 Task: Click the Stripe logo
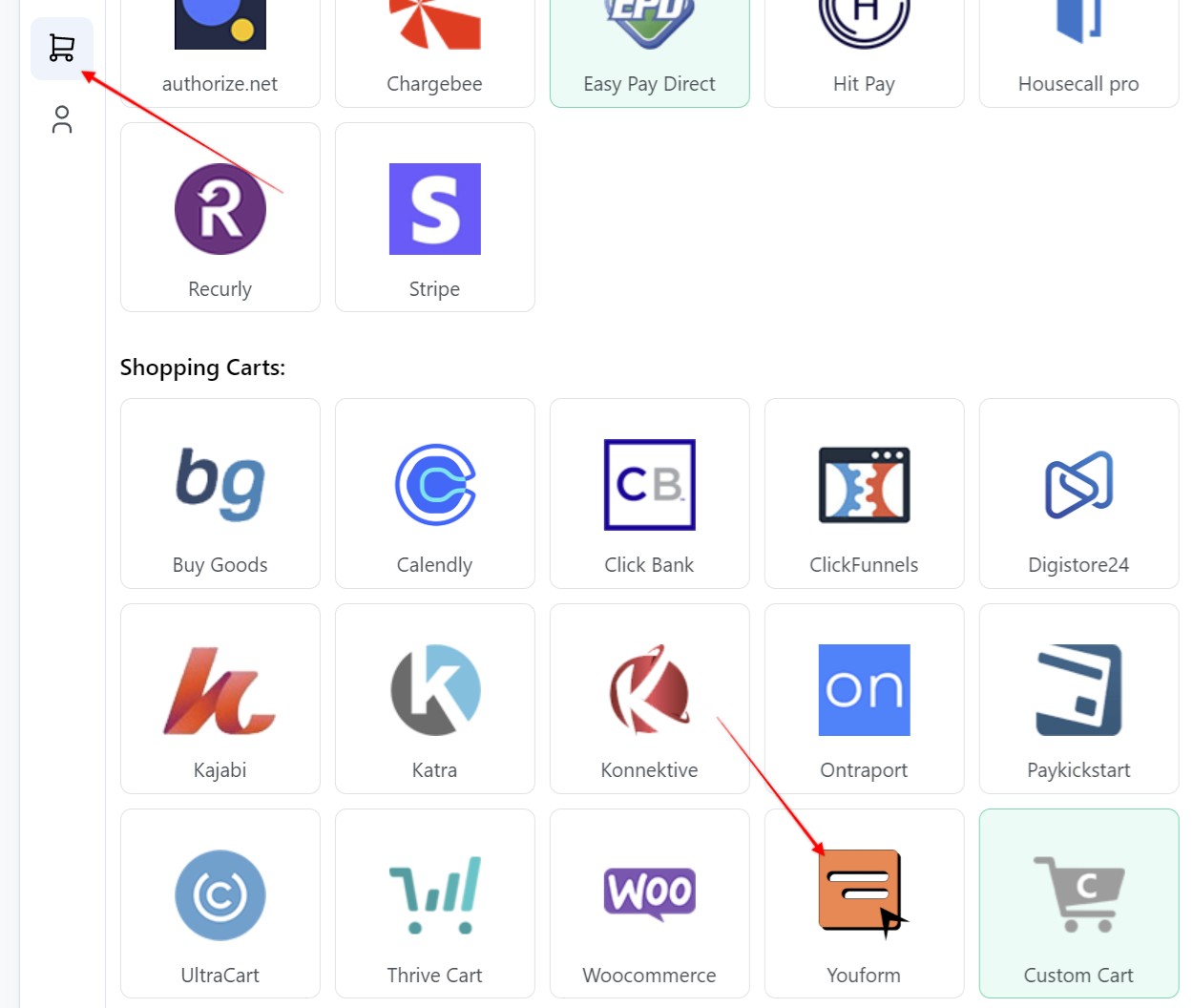pos(435,209)
